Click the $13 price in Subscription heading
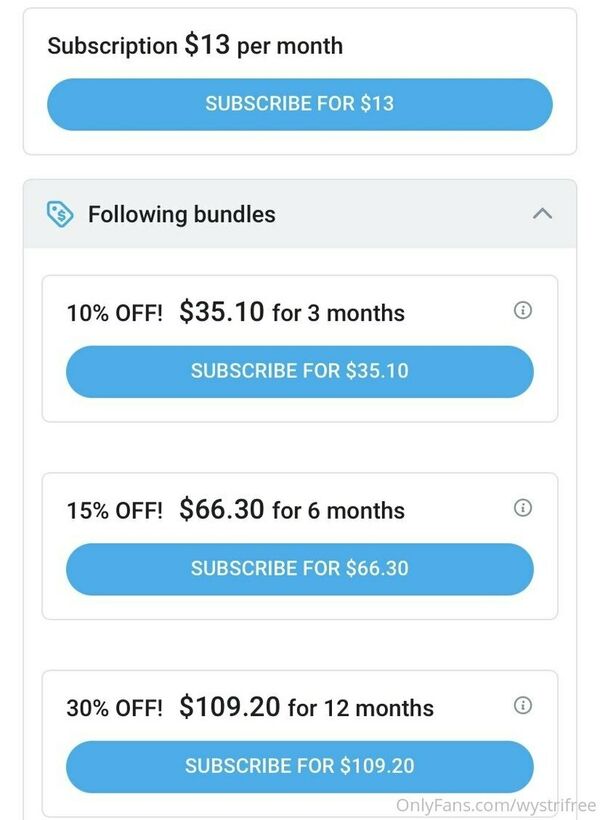Screen dimensions: 600x820 [x=207, y=44]
